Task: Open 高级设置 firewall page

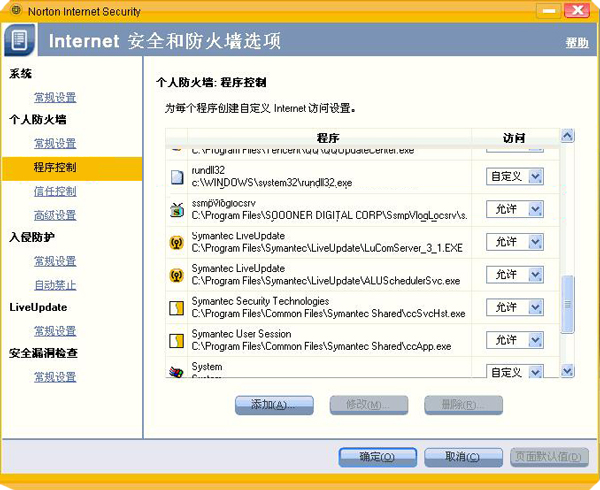Action: 55,215
